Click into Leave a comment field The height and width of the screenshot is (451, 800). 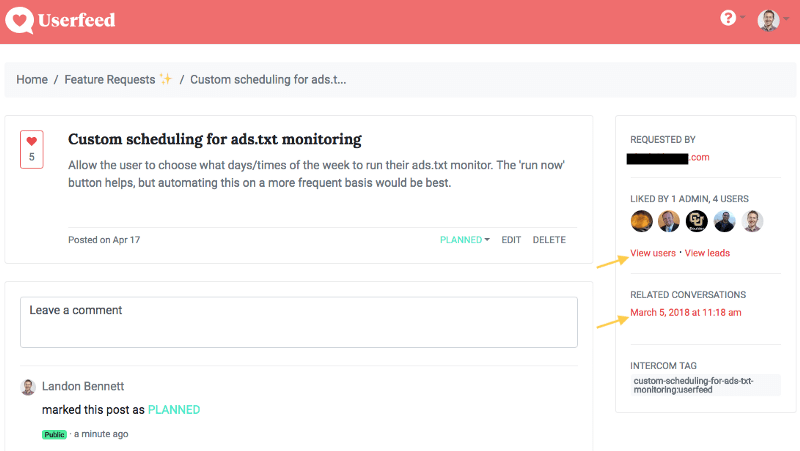tap(298, 322)
